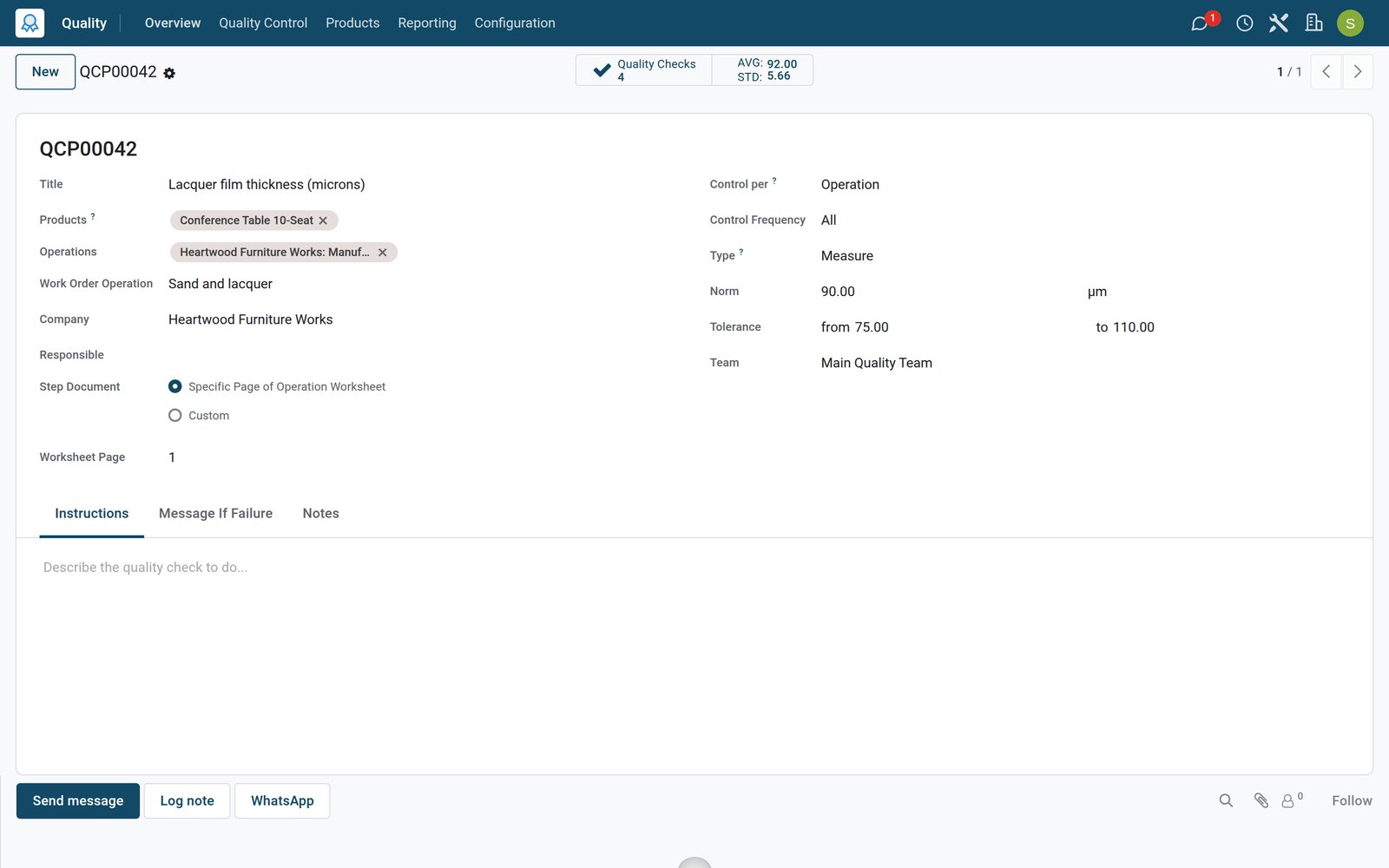
Task: Search chatter messages magnifier icon
Action: click(1226, 800)
